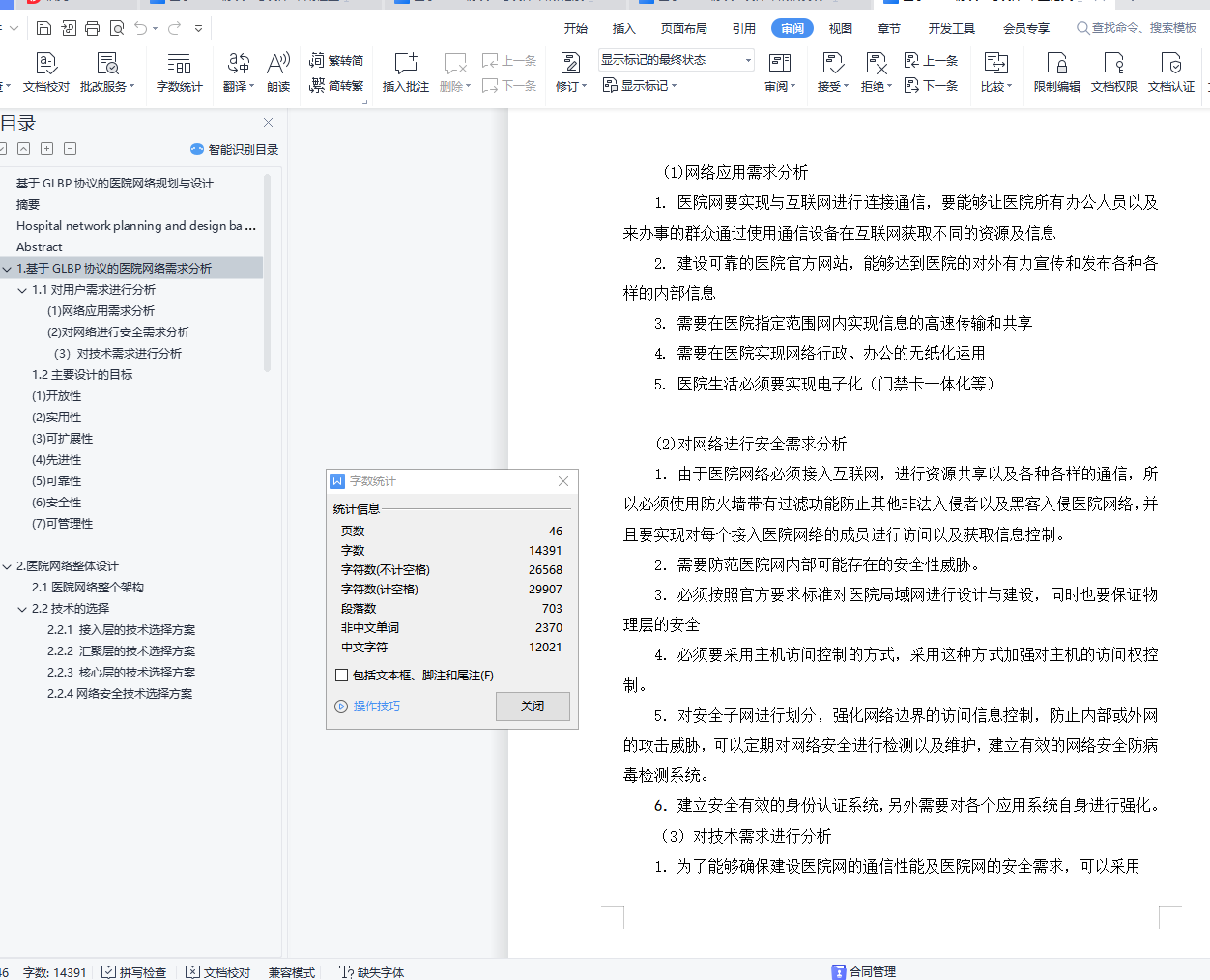Click the Redo arrow icon
The height and width of the screenshot is (980, 1210).
coord(175,28)
